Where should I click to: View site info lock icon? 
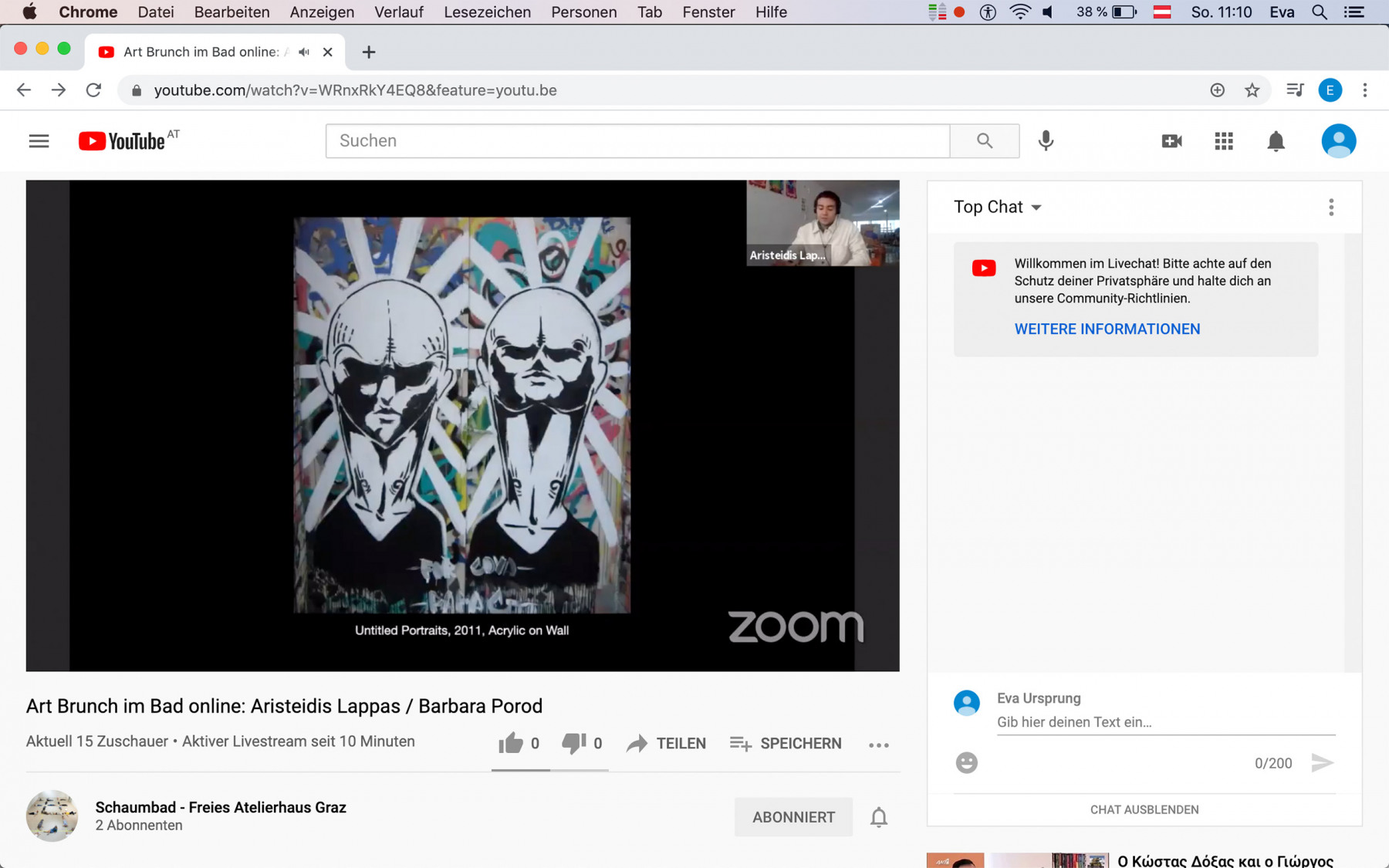coord(137,90)
